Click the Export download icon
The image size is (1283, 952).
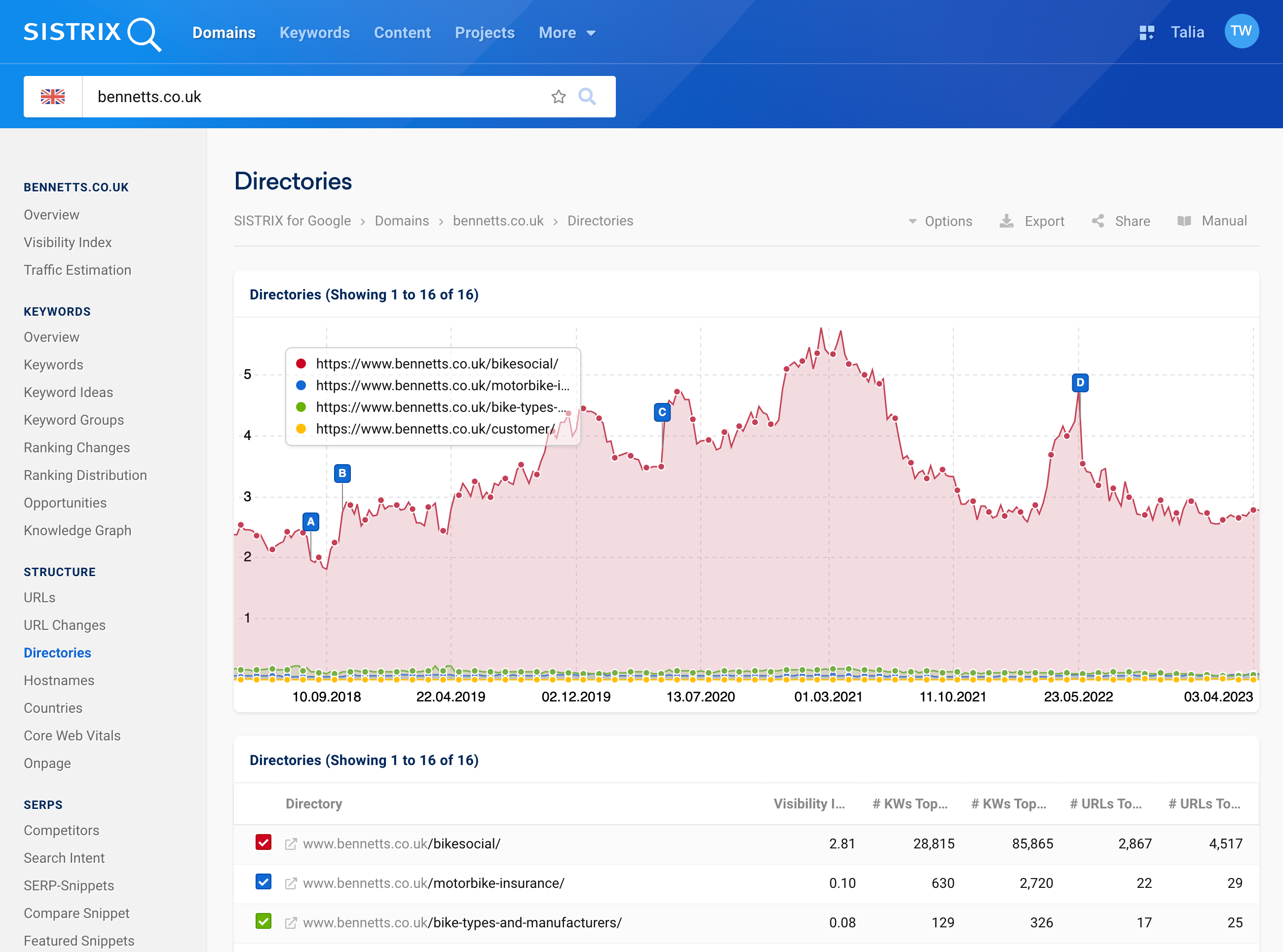[1006, 221]
